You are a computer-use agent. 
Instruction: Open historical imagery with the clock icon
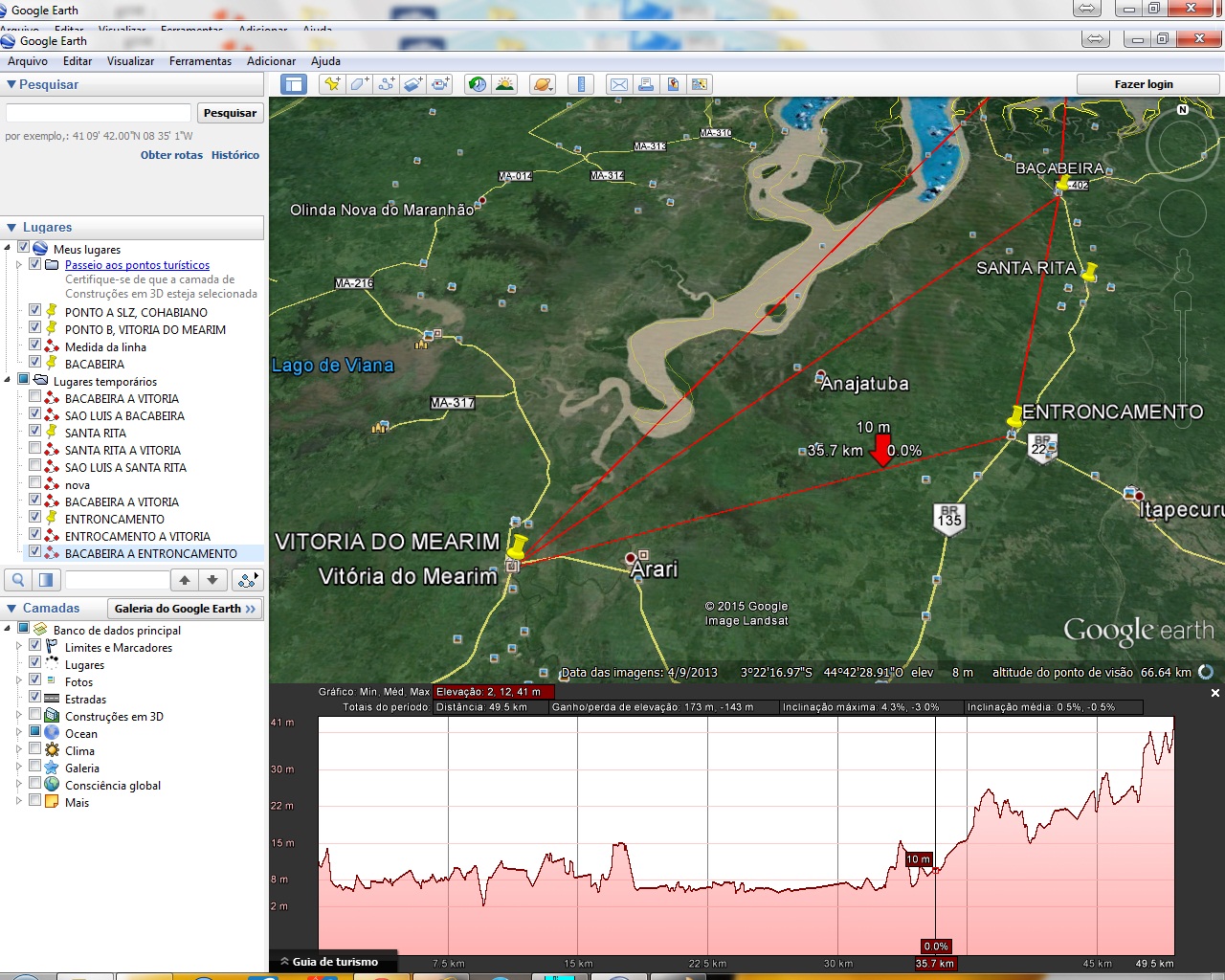pos(477,84)
